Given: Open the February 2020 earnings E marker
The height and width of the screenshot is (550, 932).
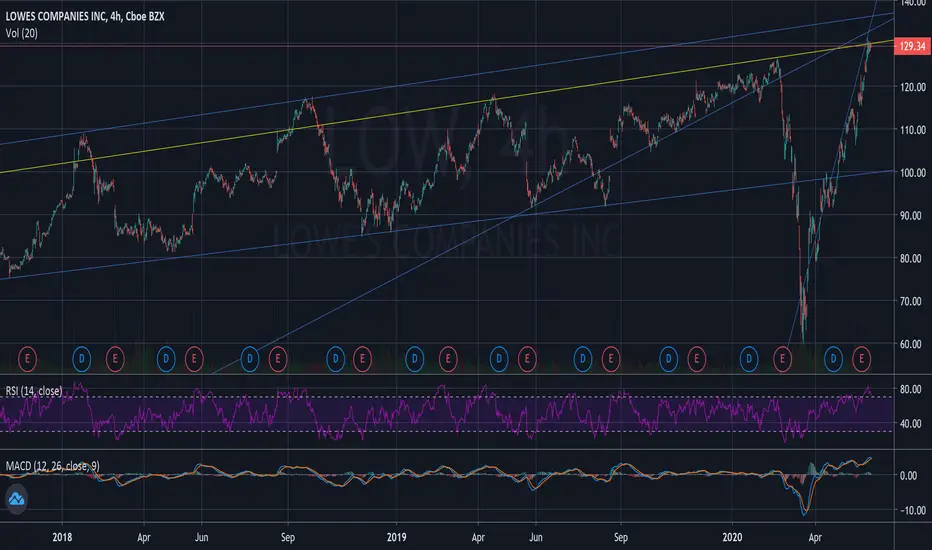Looking at the screenshot, I should click(x=782, y=359).
